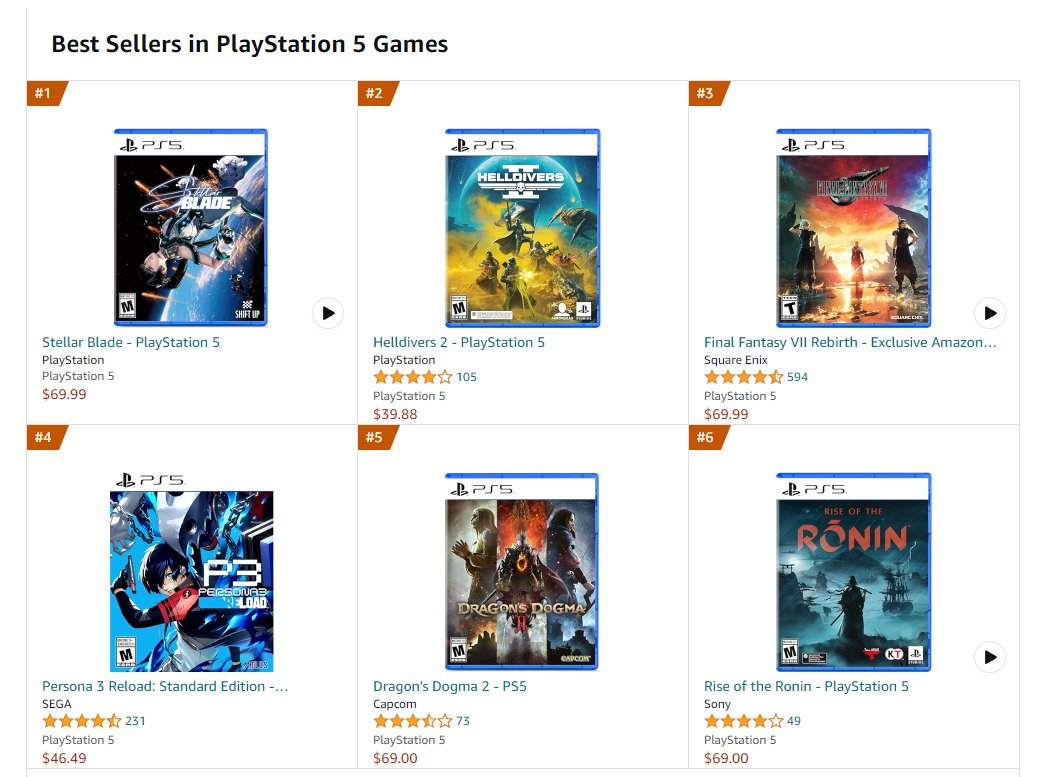The image size is (1037, 777).
Task: Open the Rise of the Ronin cover image
Action: (854, 572)
